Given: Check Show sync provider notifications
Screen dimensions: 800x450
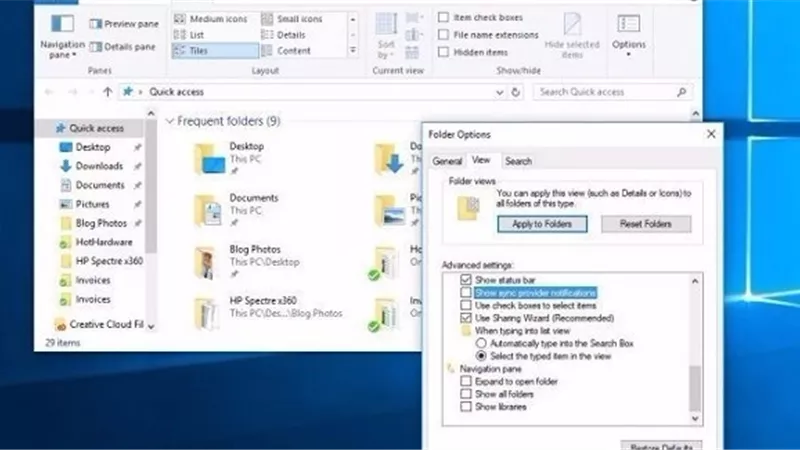Looking at the screenshot, I should [465, 292].
